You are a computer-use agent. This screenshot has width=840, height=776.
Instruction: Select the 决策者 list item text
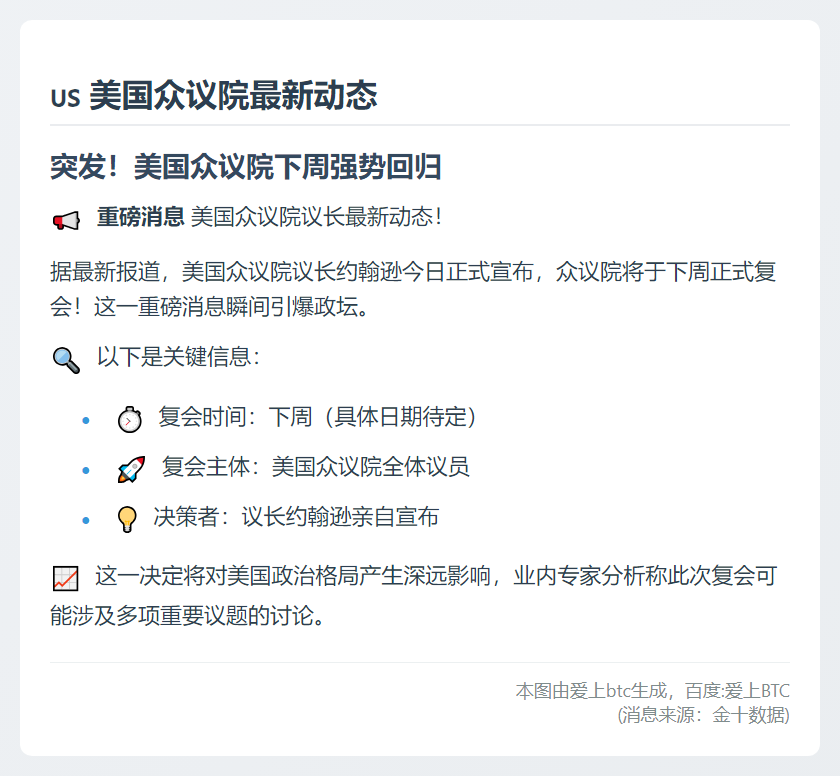coord(296,517)
